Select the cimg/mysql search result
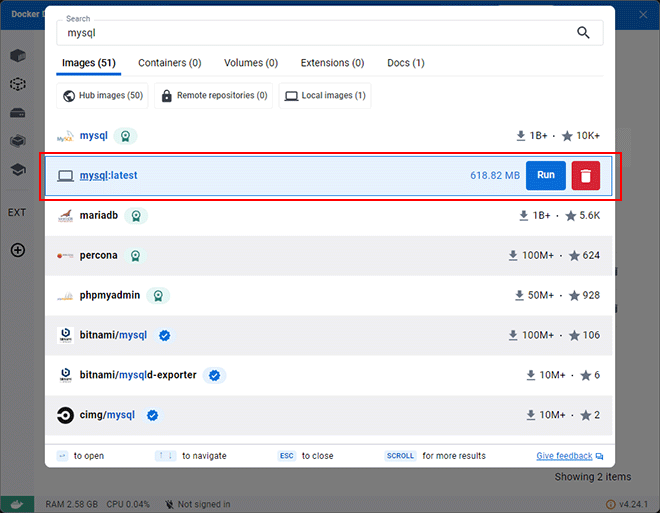 (329, 415)
